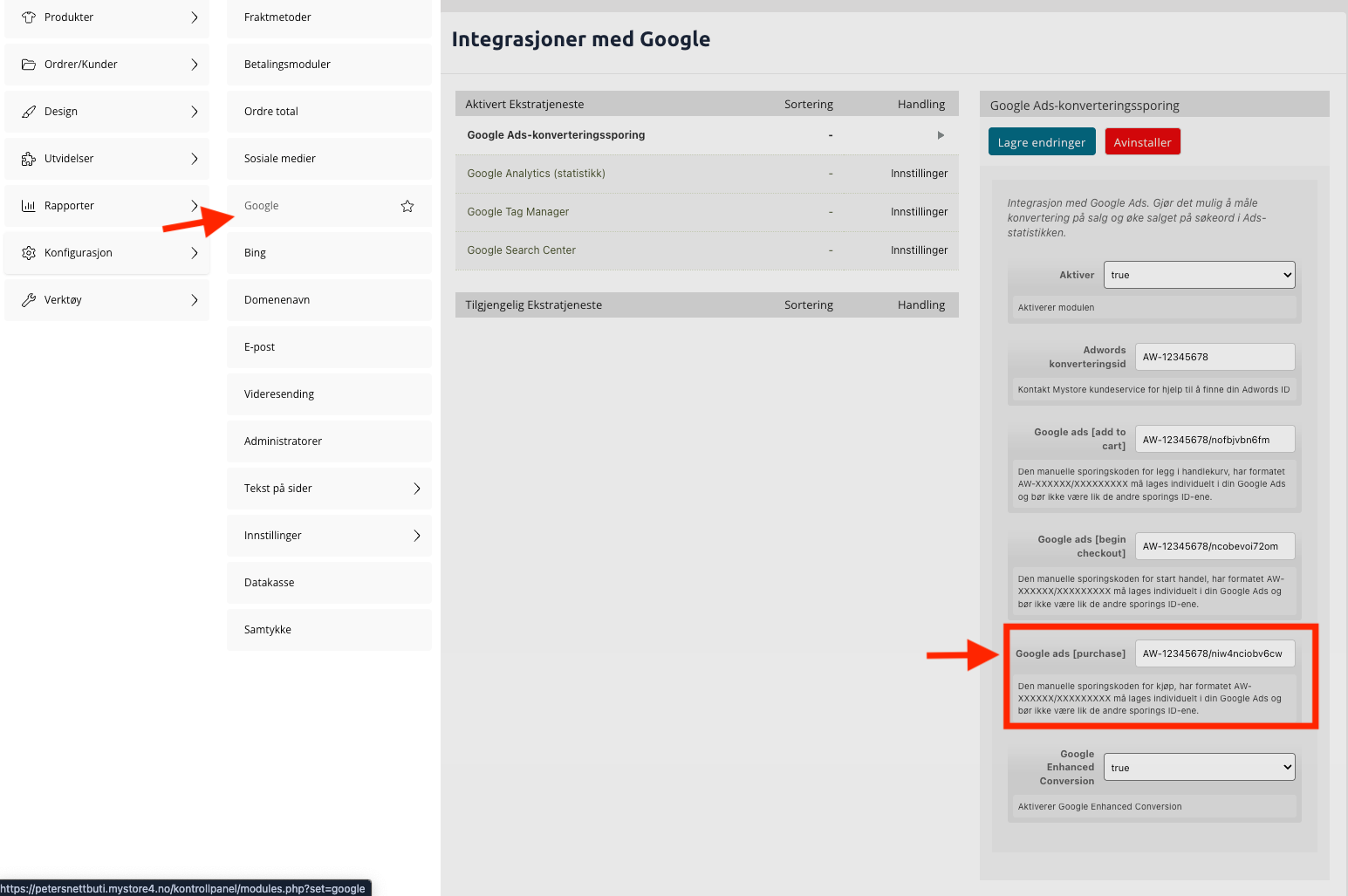Viewport: 1348px width, 896px height.
Task: Click Google Analytics (statistikk) link
Action: 536,174
